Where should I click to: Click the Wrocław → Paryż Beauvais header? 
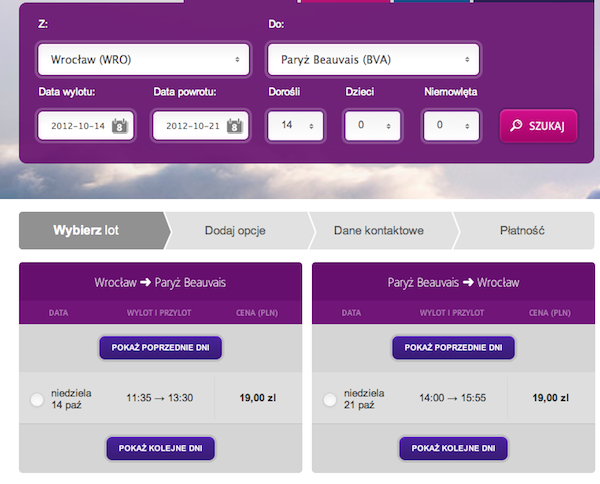[160, 282]
